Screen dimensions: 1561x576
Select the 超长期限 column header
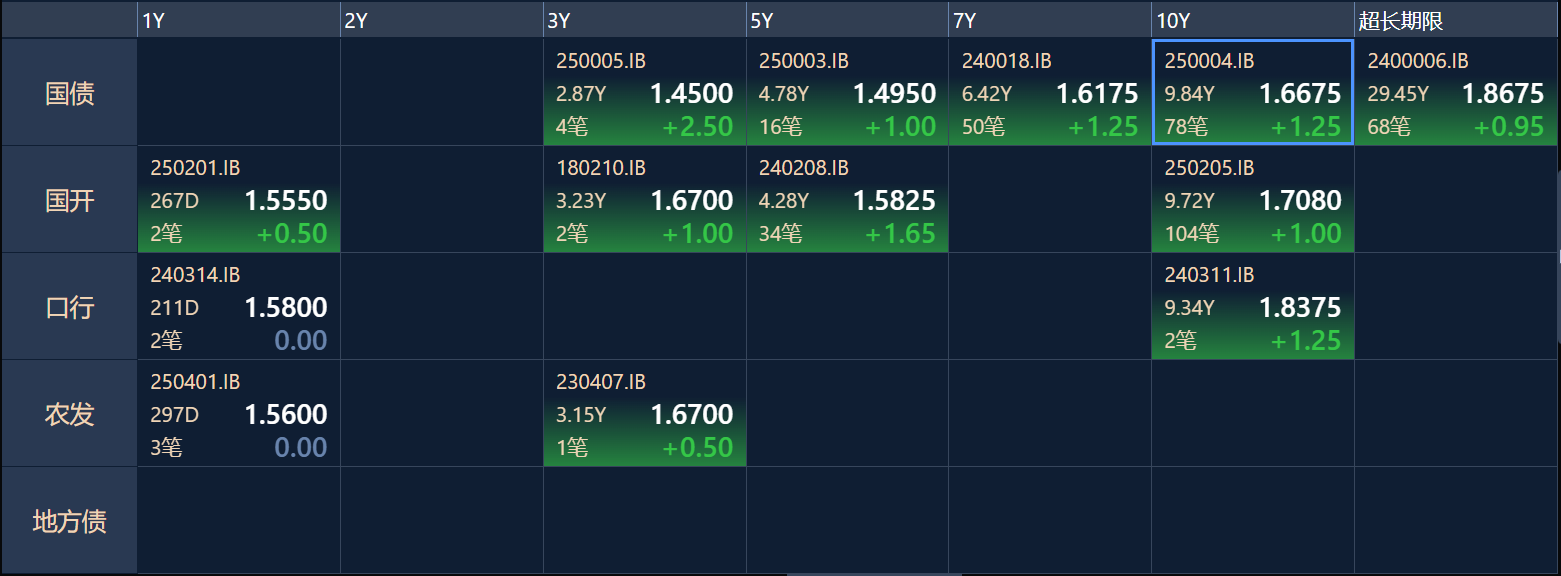(1455, 20)
